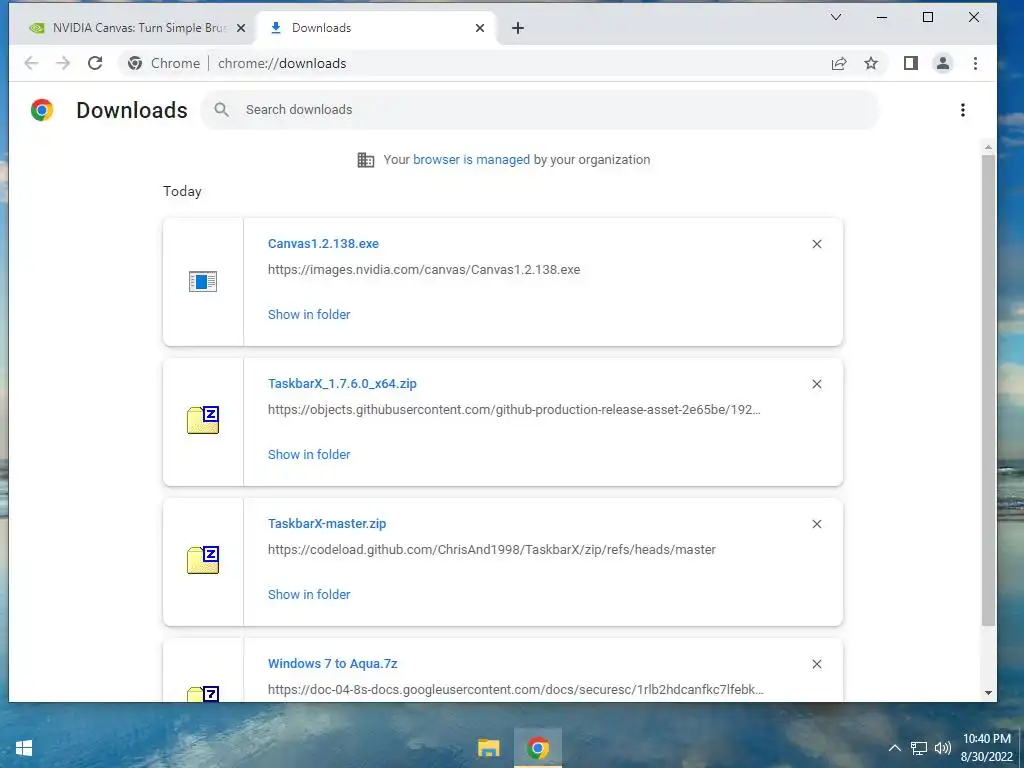
Task: Click the scrollbar down arrow
Action: pyautogui.click(x=988, y=692)
